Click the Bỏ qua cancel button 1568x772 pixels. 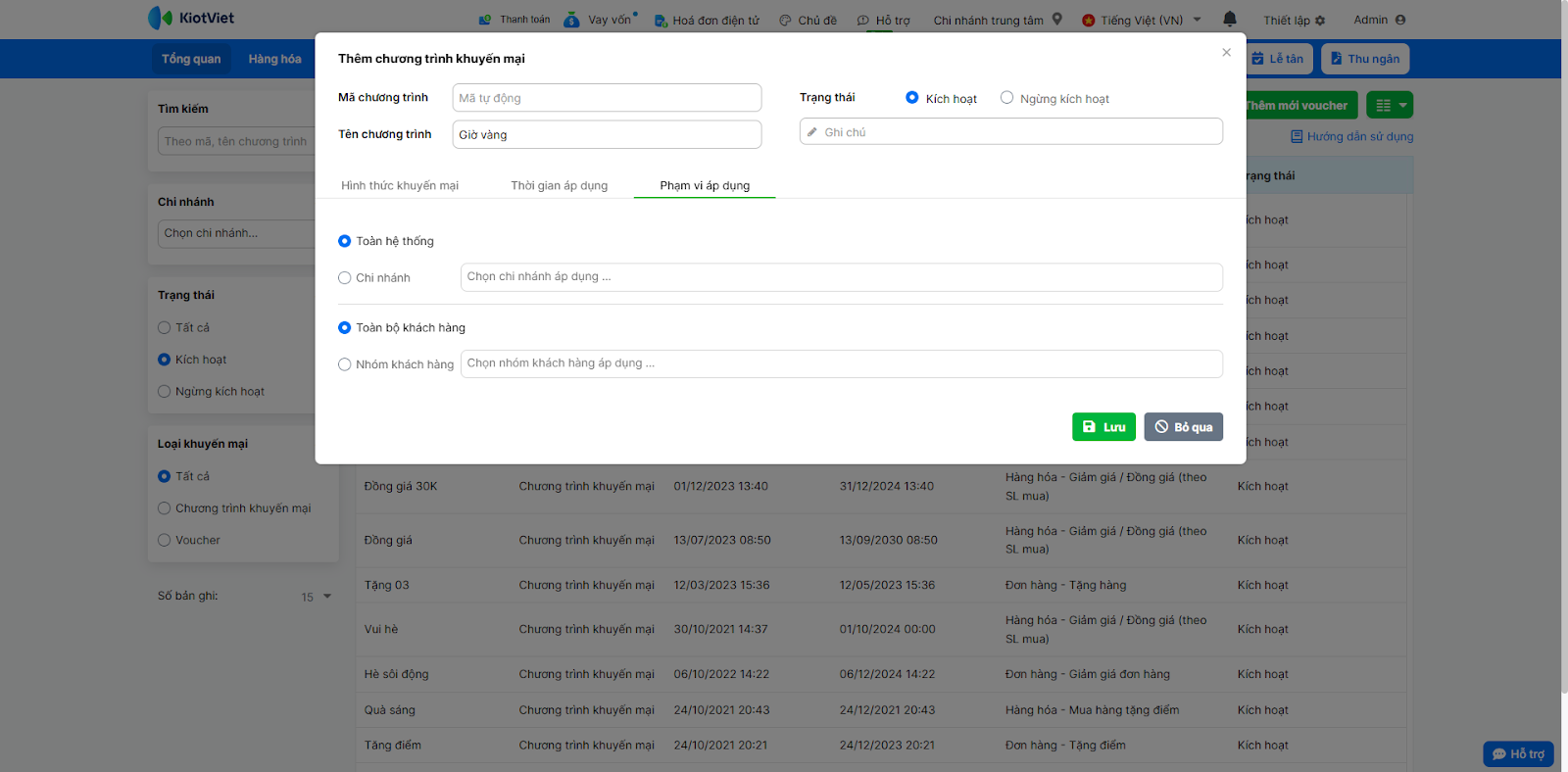pos(1183,427)
